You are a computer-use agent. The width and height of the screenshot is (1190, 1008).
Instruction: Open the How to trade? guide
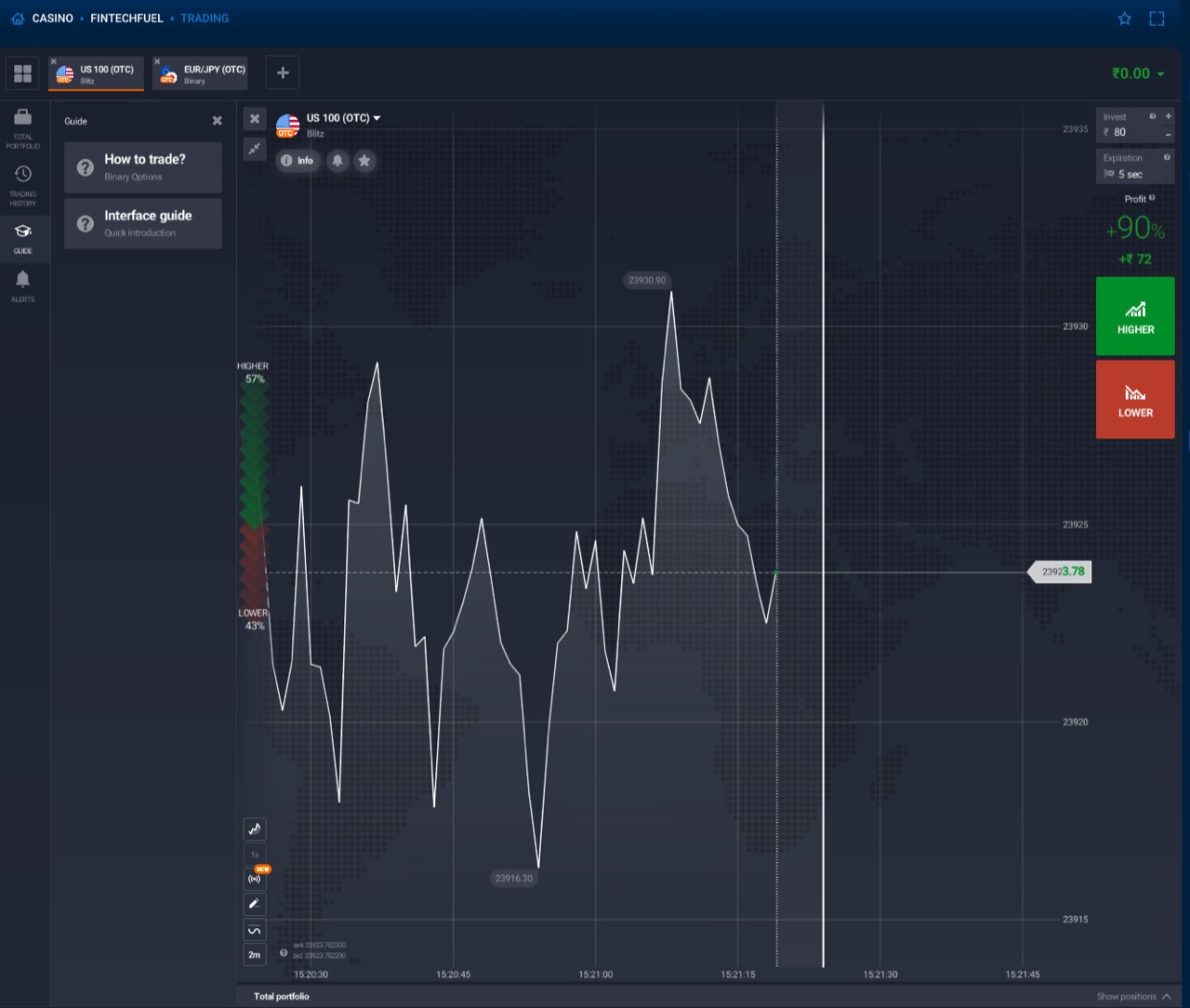(142, 167)
